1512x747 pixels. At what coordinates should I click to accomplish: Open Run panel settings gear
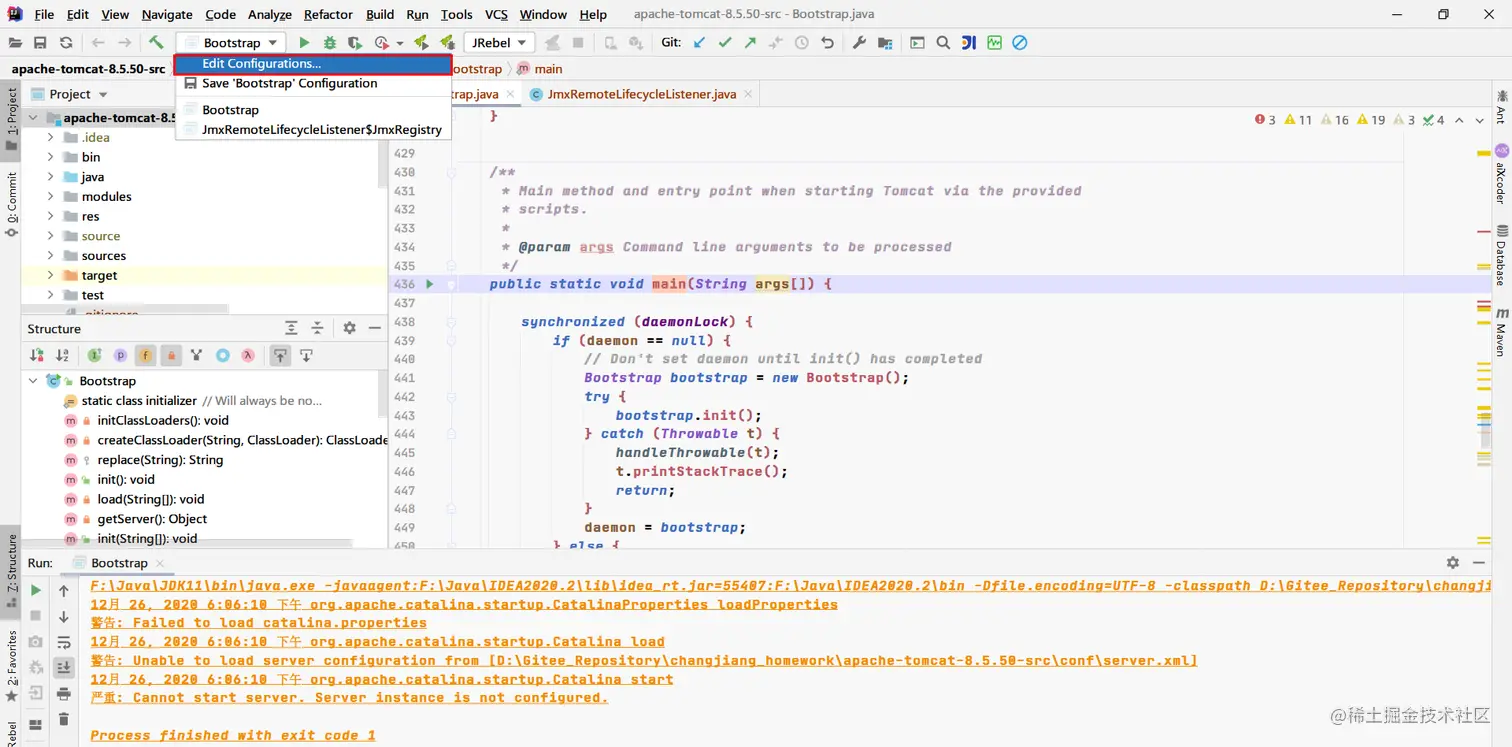[1453, 563]
